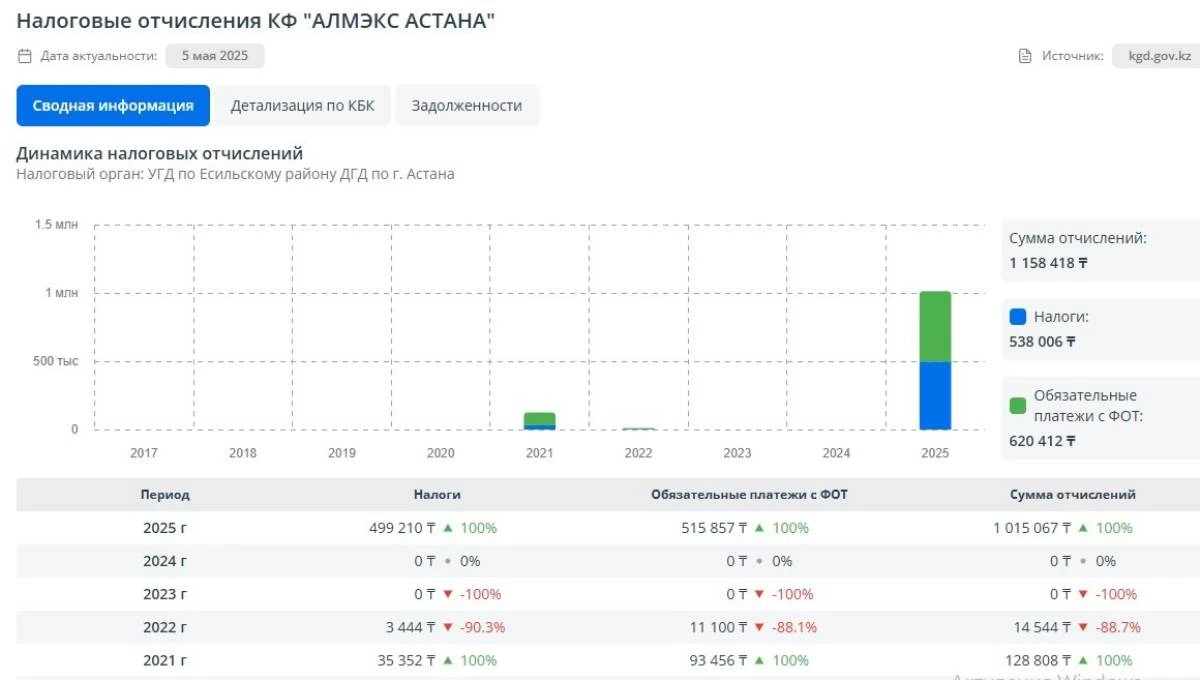This screenshot has width=1200, height=680.
Task: Select the 2024 г table row label
Action: pos(165,561)
